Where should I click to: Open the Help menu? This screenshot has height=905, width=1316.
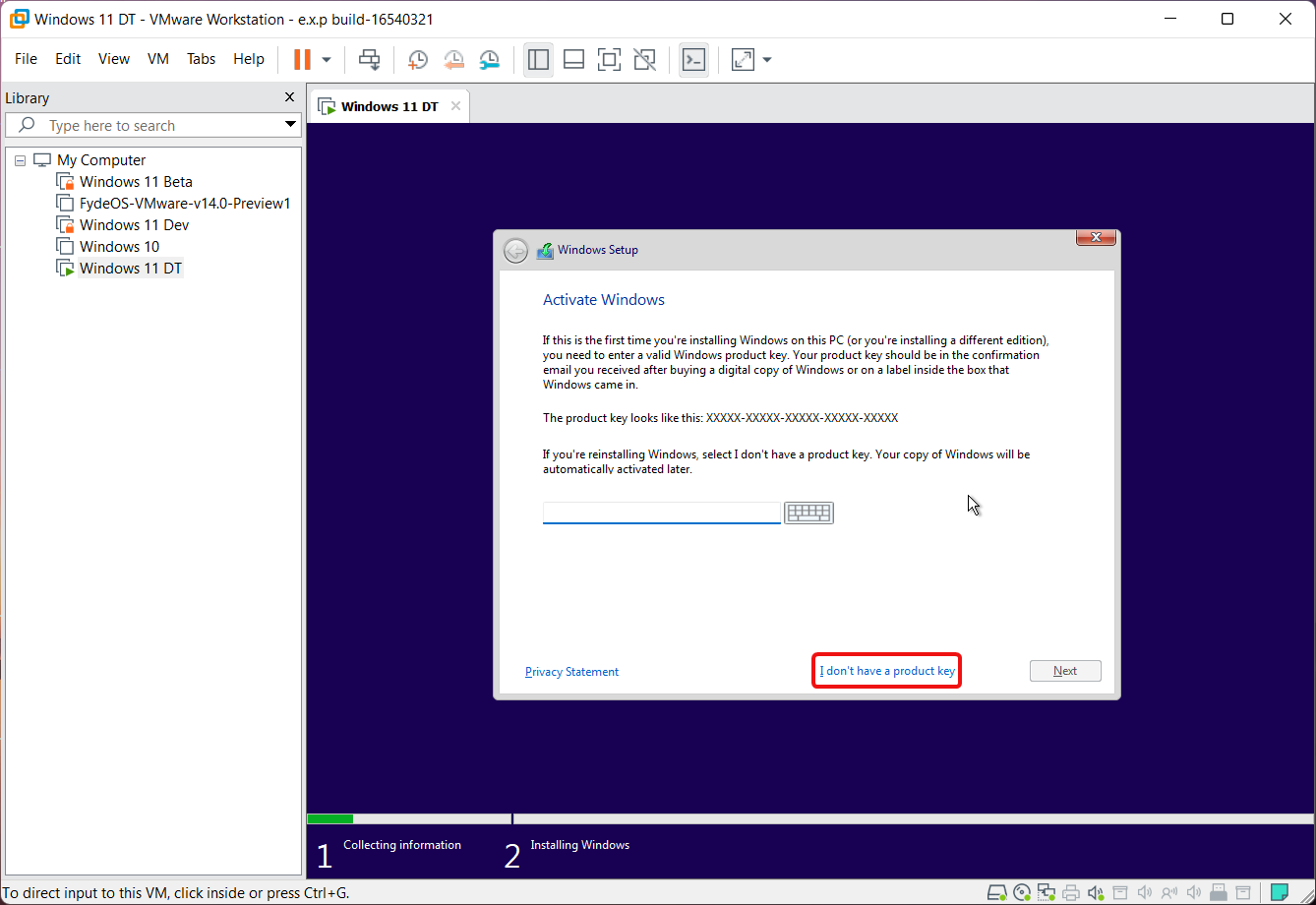coord(249,59)
